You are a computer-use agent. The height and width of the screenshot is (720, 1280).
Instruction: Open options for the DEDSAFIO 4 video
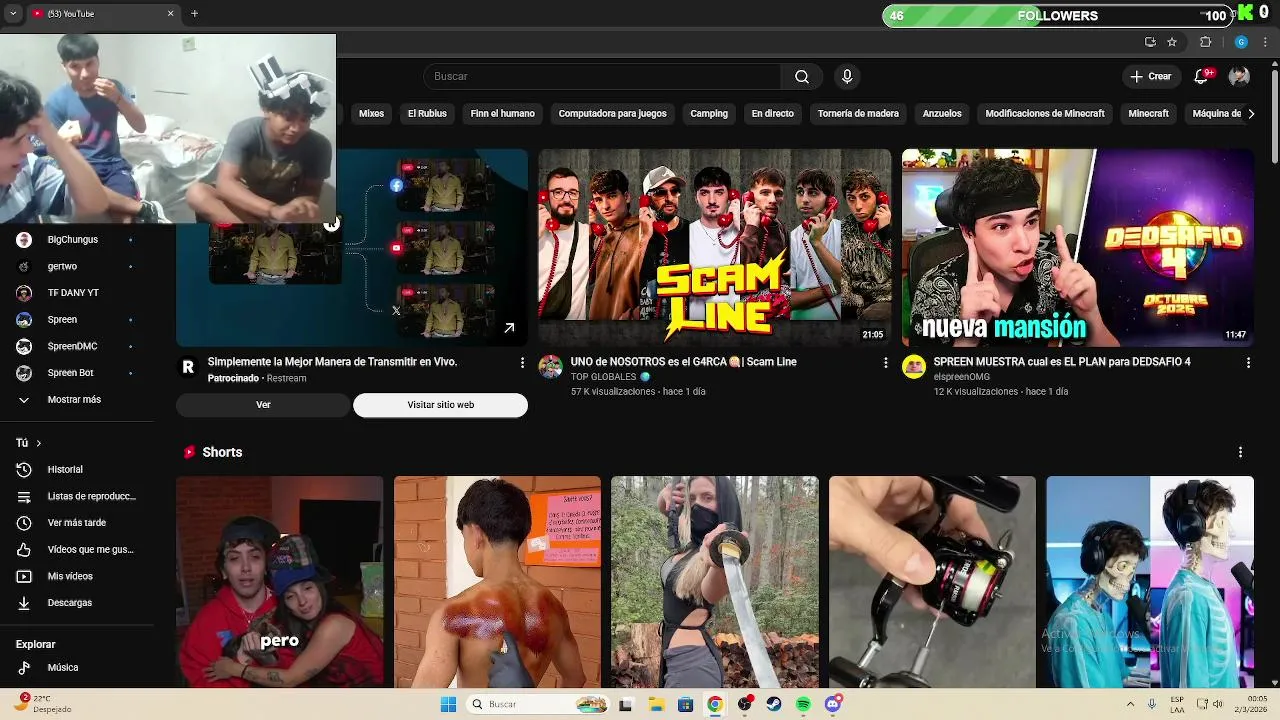pyautogui.click(x=1248, y=363)
